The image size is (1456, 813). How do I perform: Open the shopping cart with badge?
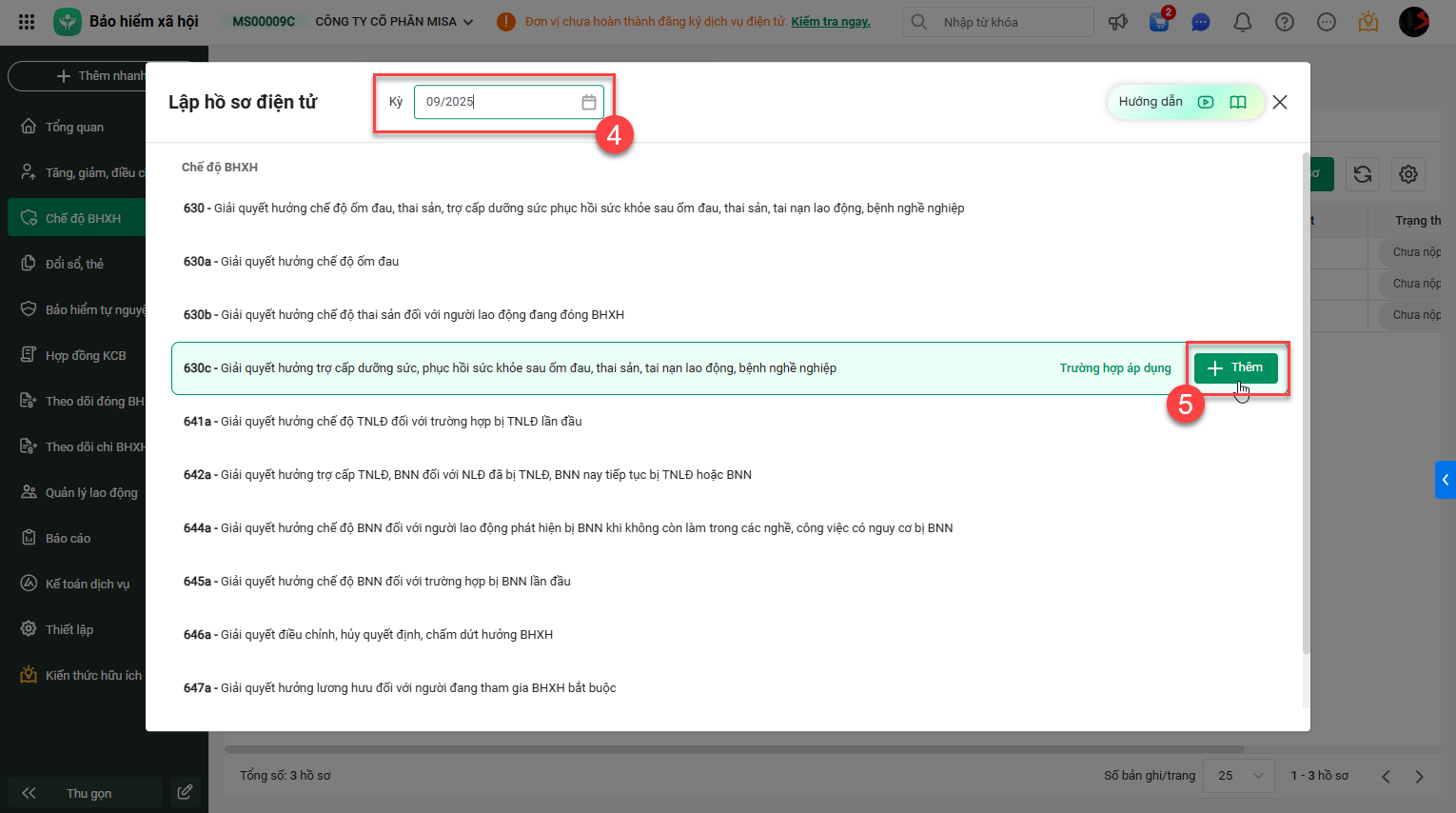click(1160, 21)
